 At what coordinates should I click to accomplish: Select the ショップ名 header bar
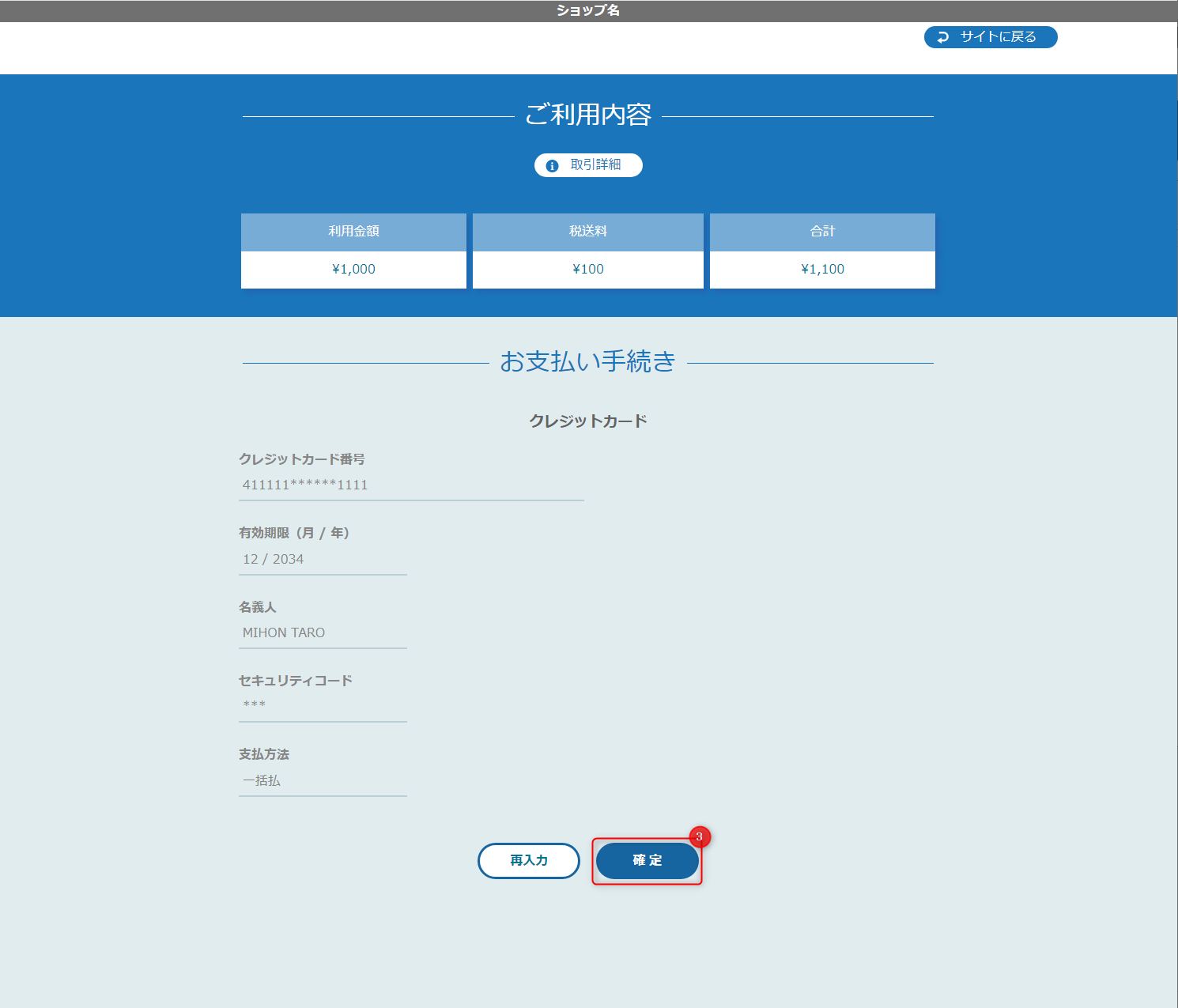click(x=587, y=10)
